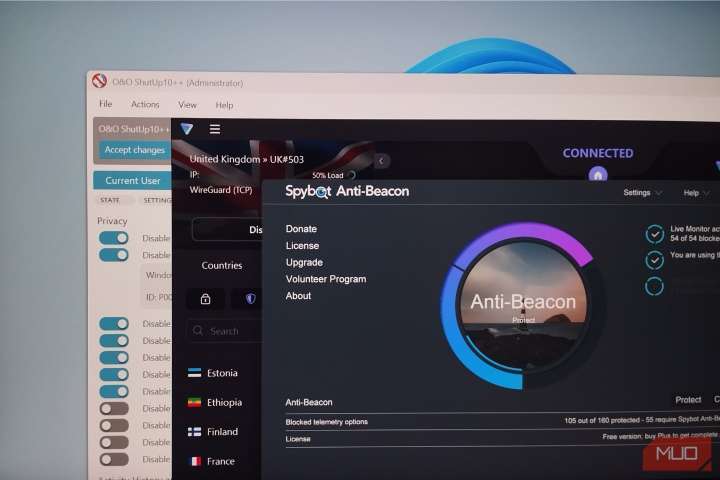Click the padlock filter icon under Countries
The height and width of the screenshot is (480, 720).
tap(205, 299)
